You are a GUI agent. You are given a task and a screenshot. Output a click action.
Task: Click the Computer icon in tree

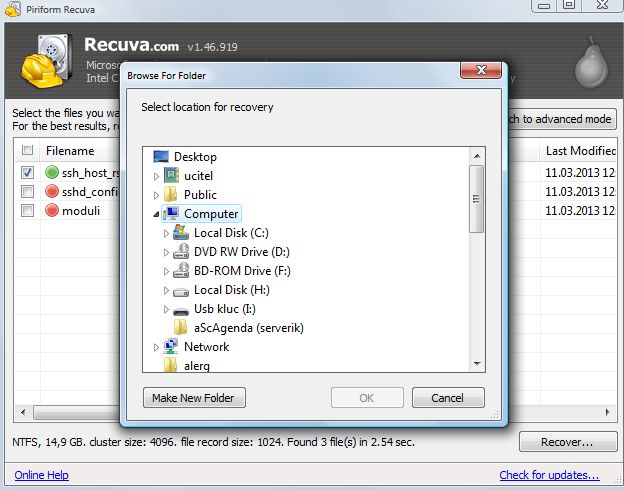[x=171, y=213]
